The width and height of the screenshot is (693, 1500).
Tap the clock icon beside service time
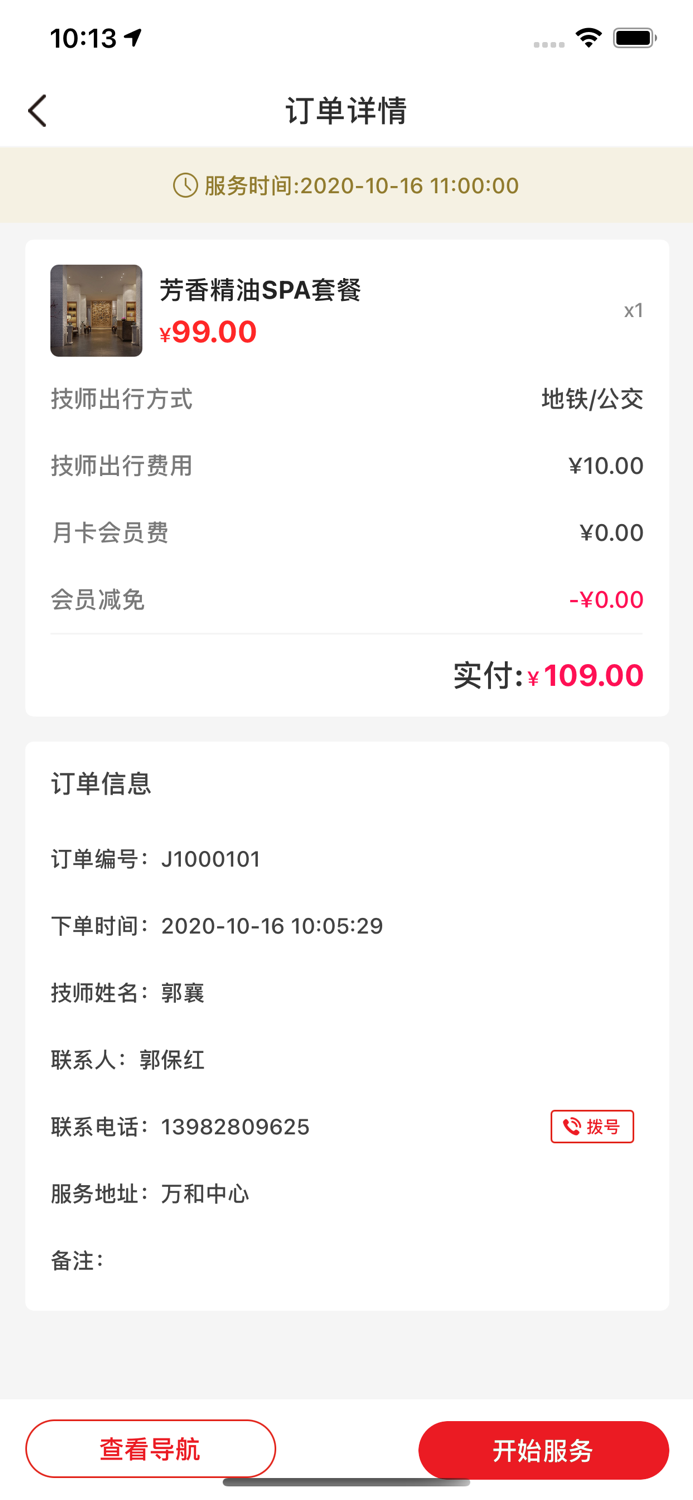point(184,185)
